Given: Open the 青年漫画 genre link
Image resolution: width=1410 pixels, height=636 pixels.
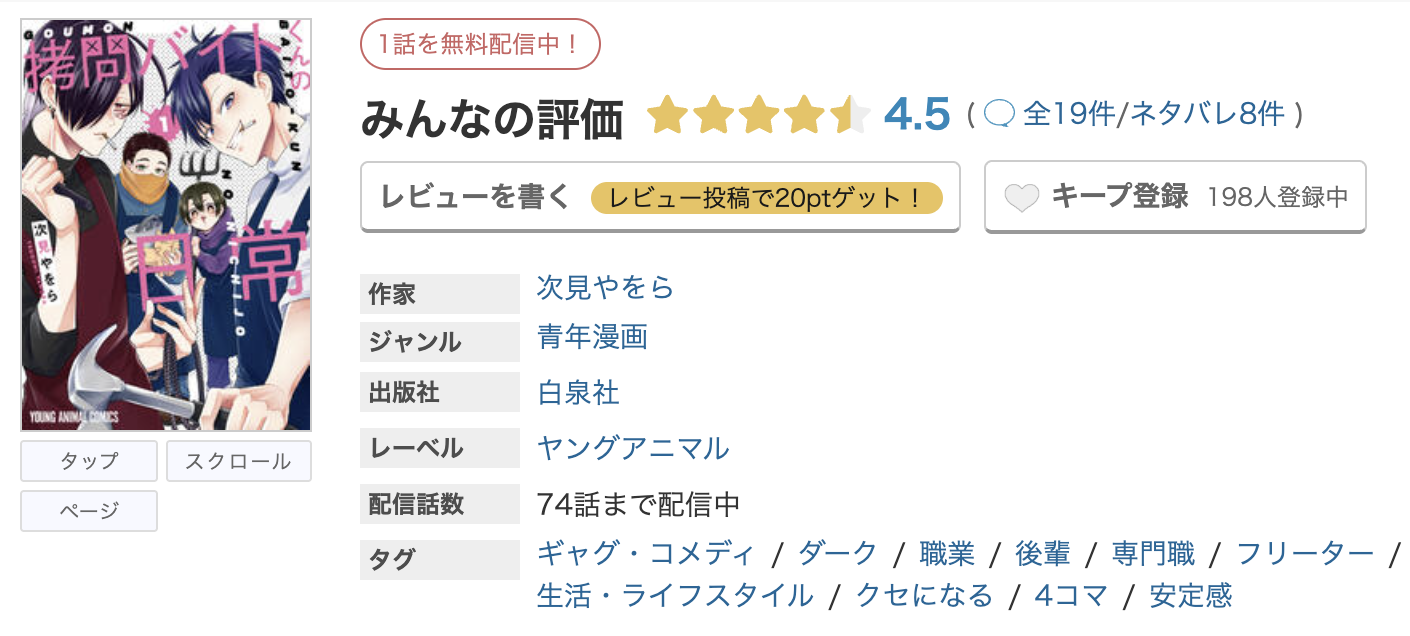Looking at the screenshot, I should click(x=590, y=339).
